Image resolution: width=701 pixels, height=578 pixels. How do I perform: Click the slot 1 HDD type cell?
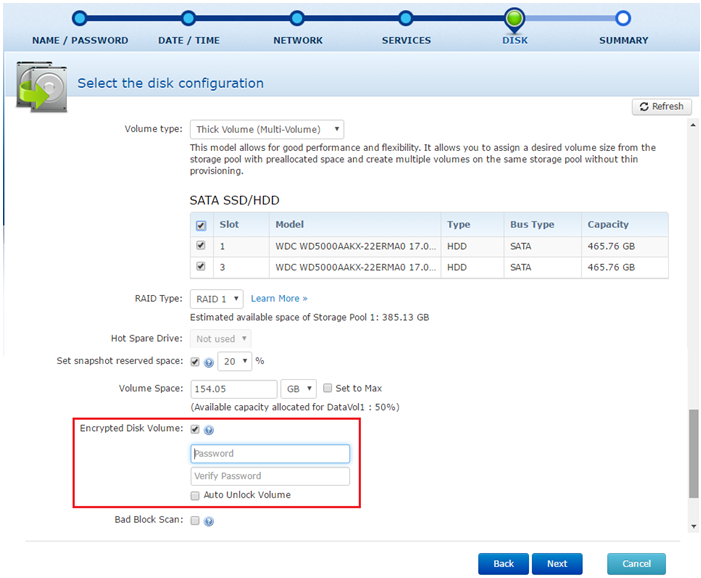coord(473,246)
